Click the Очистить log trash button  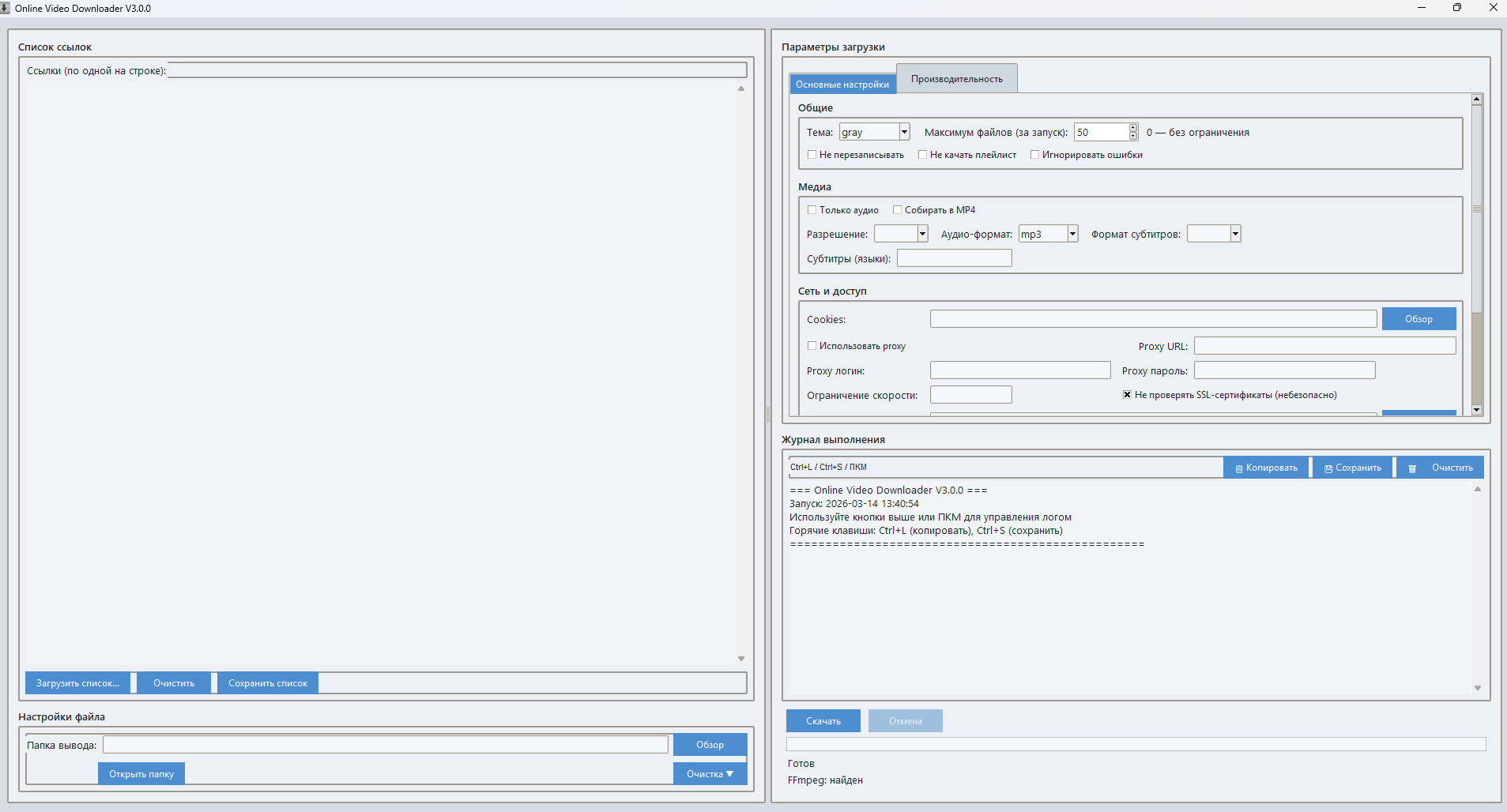pyautogui.click(x=1440, y=468)
